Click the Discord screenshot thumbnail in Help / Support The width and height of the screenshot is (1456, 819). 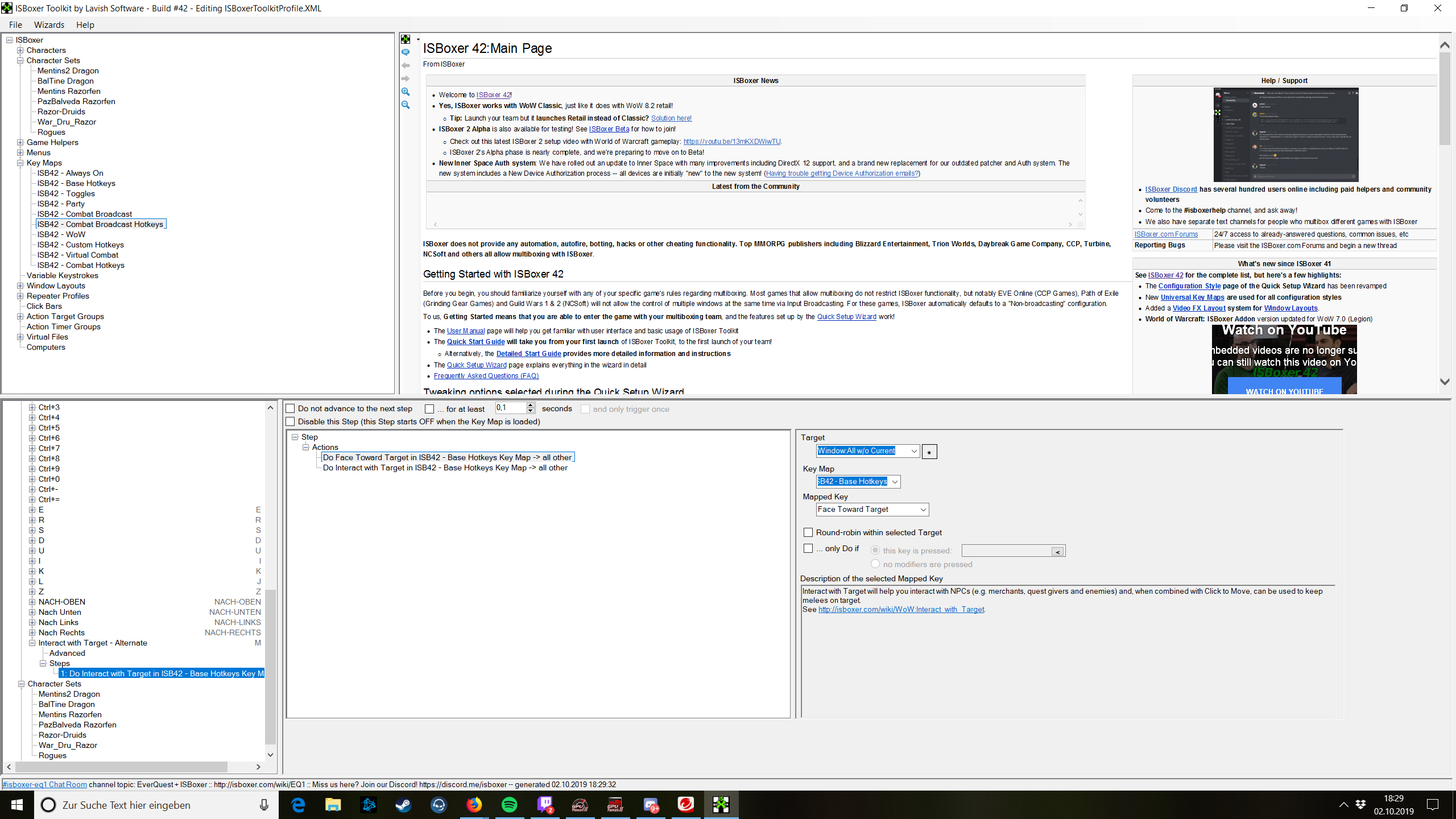[1285, 135]
